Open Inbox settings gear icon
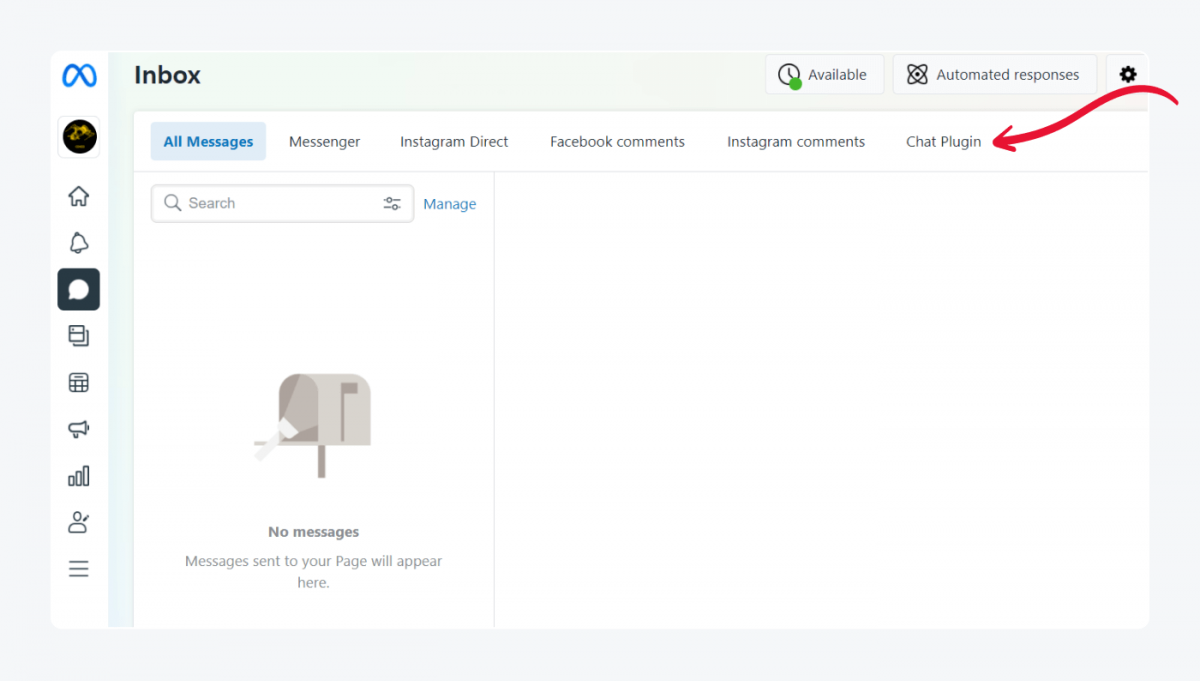 coord(1128,74)
